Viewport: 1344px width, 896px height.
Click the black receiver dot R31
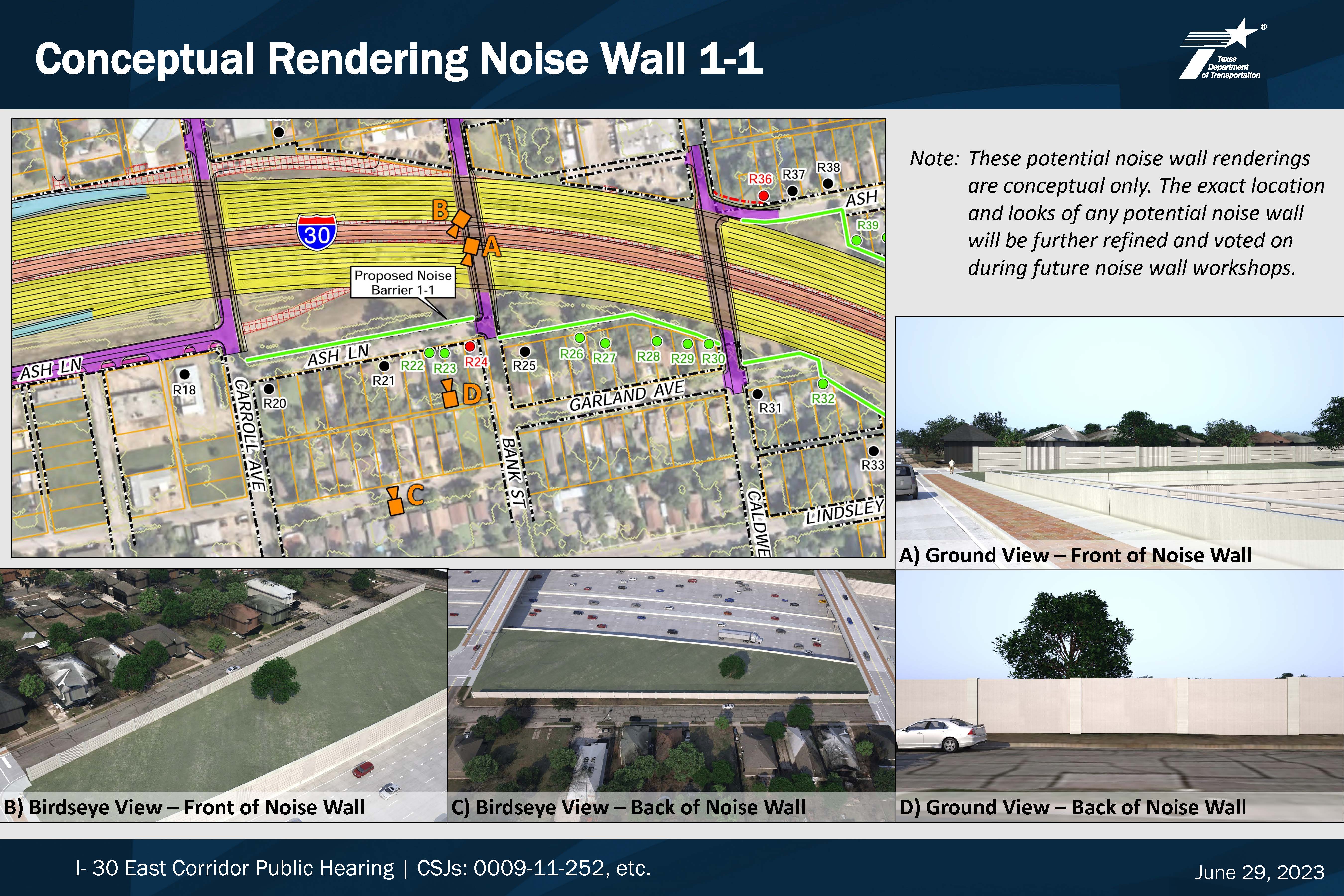pyautogui.click(x=757, y=394)
